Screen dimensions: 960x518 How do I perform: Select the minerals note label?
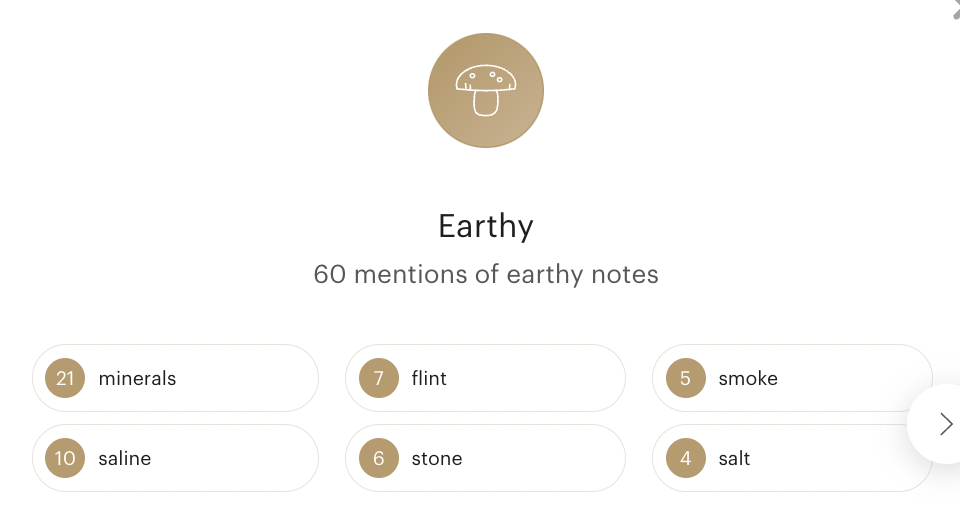click(137, 378)
